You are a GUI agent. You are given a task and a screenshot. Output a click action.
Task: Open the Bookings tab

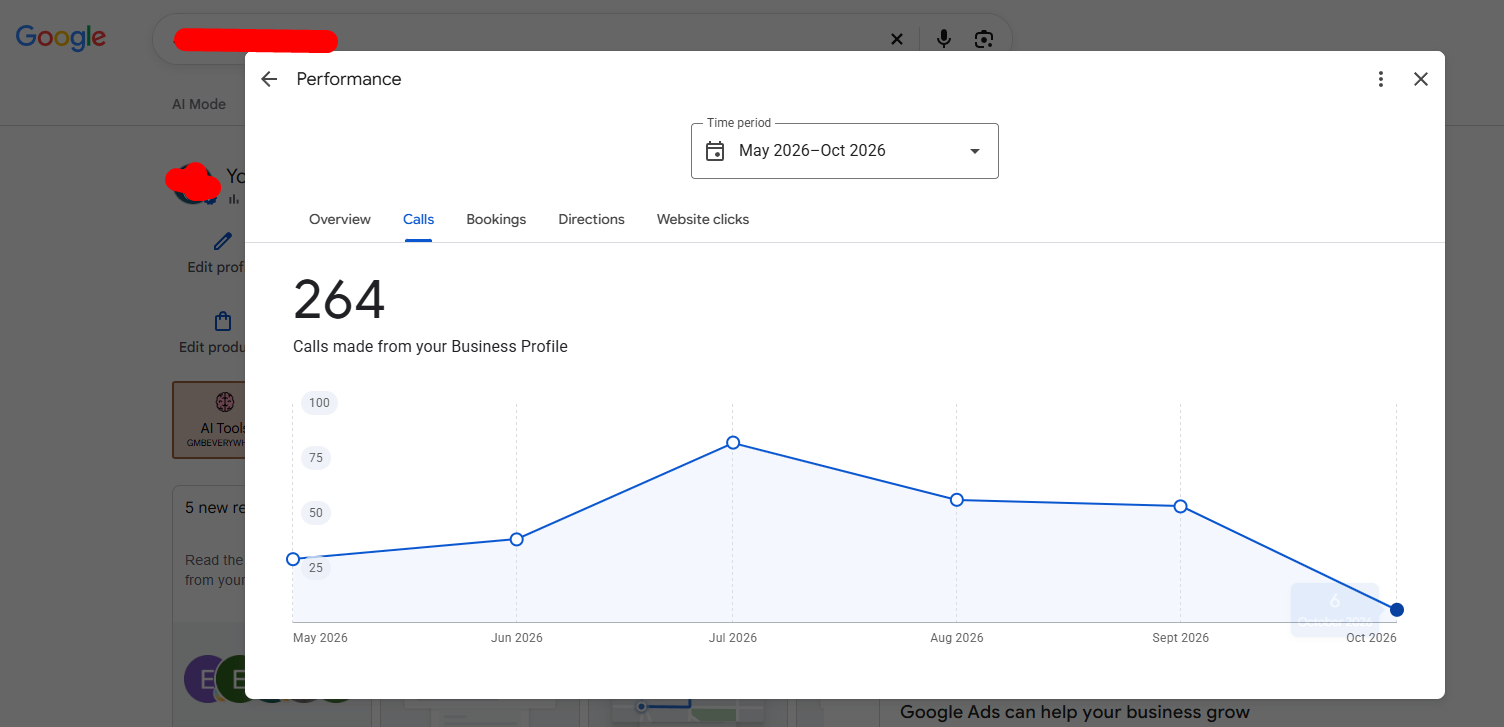click(496, 219)
